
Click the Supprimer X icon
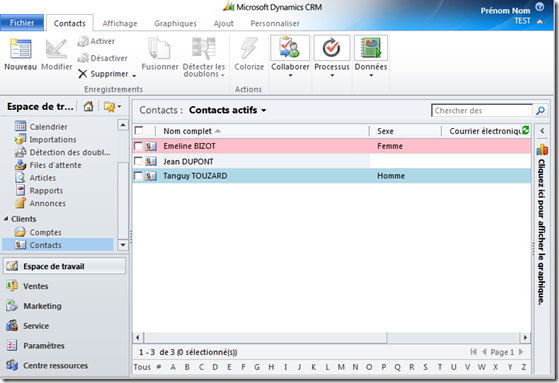(83, 74)
